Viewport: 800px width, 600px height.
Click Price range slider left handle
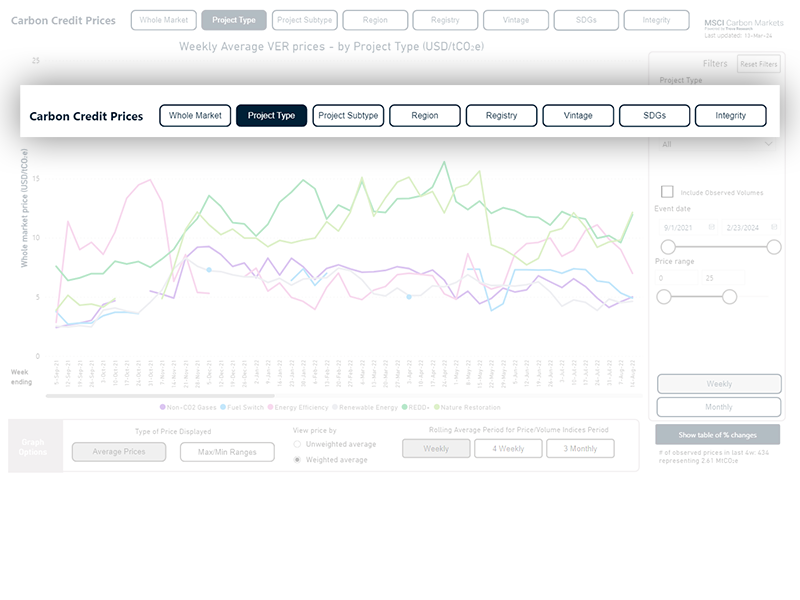(664, 296)
